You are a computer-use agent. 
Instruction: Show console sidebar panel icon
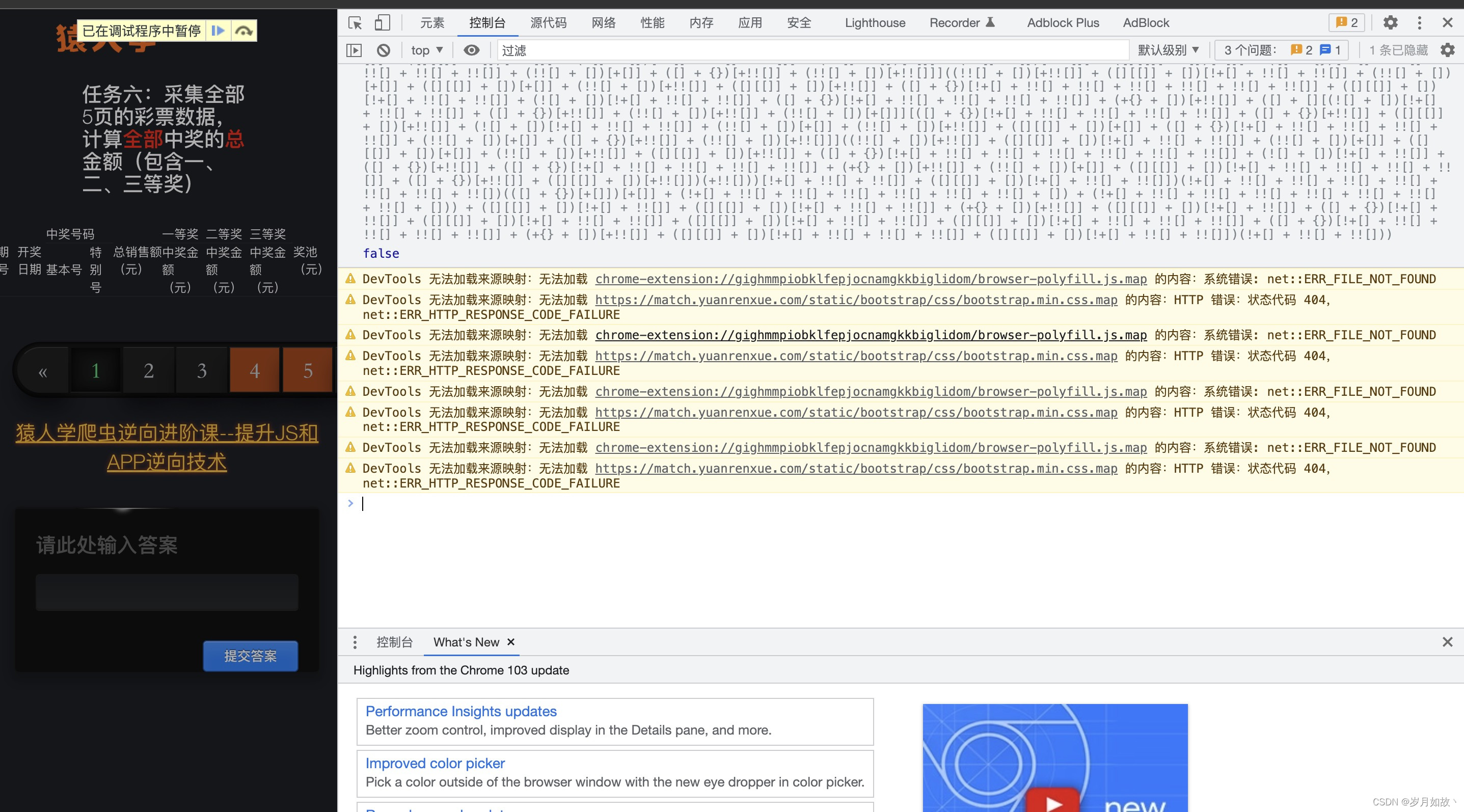click(354, 50)
